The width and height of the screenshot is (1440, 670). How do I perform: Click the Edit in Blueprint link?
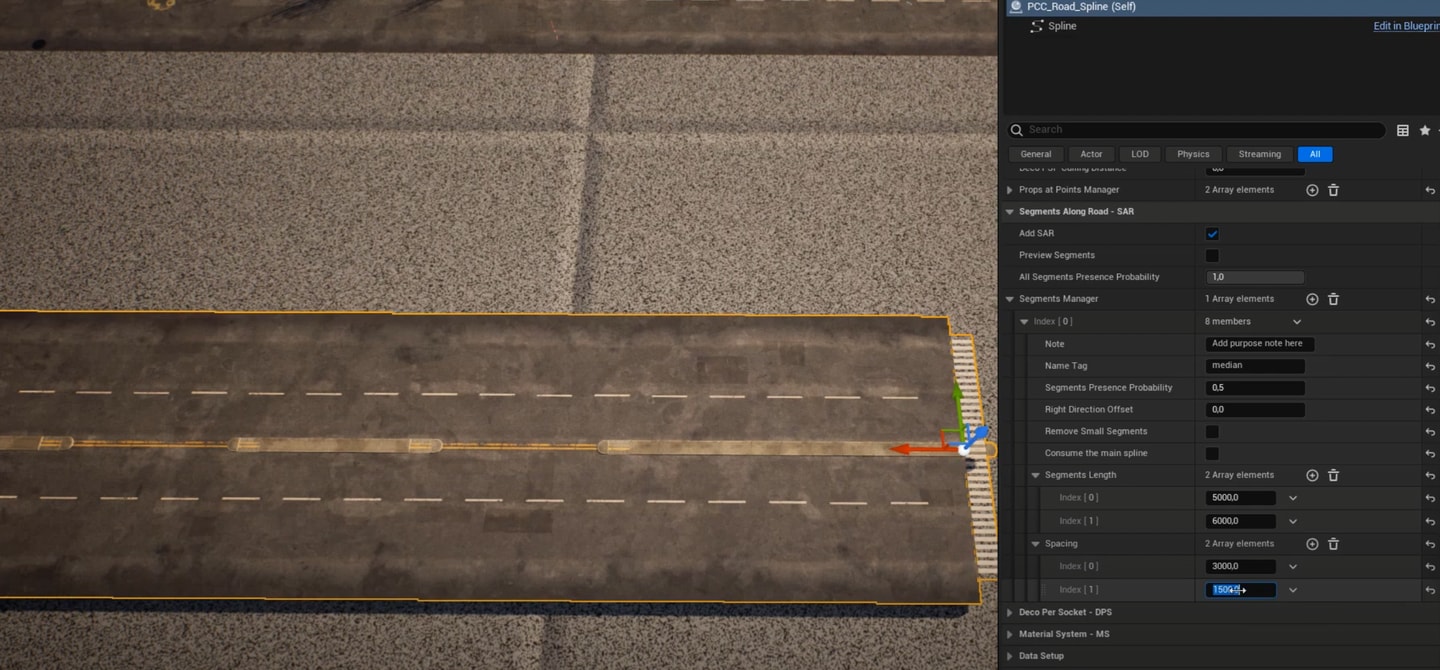click(x=1405, y=26)
